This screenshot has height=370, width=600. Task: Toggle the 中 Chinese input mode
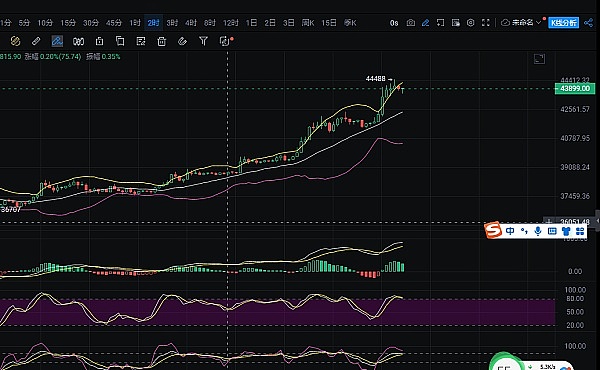point(510,231)
